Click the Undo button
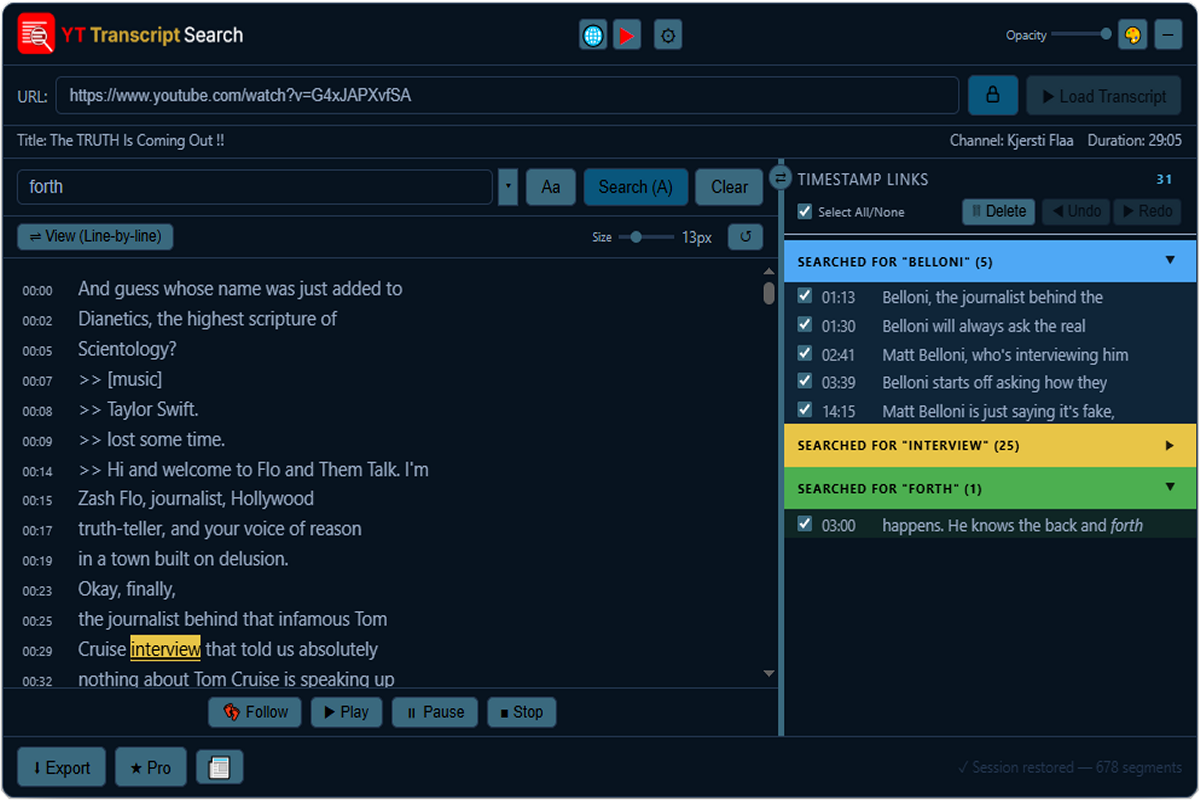1200x800 pixels. point(1075,211)
